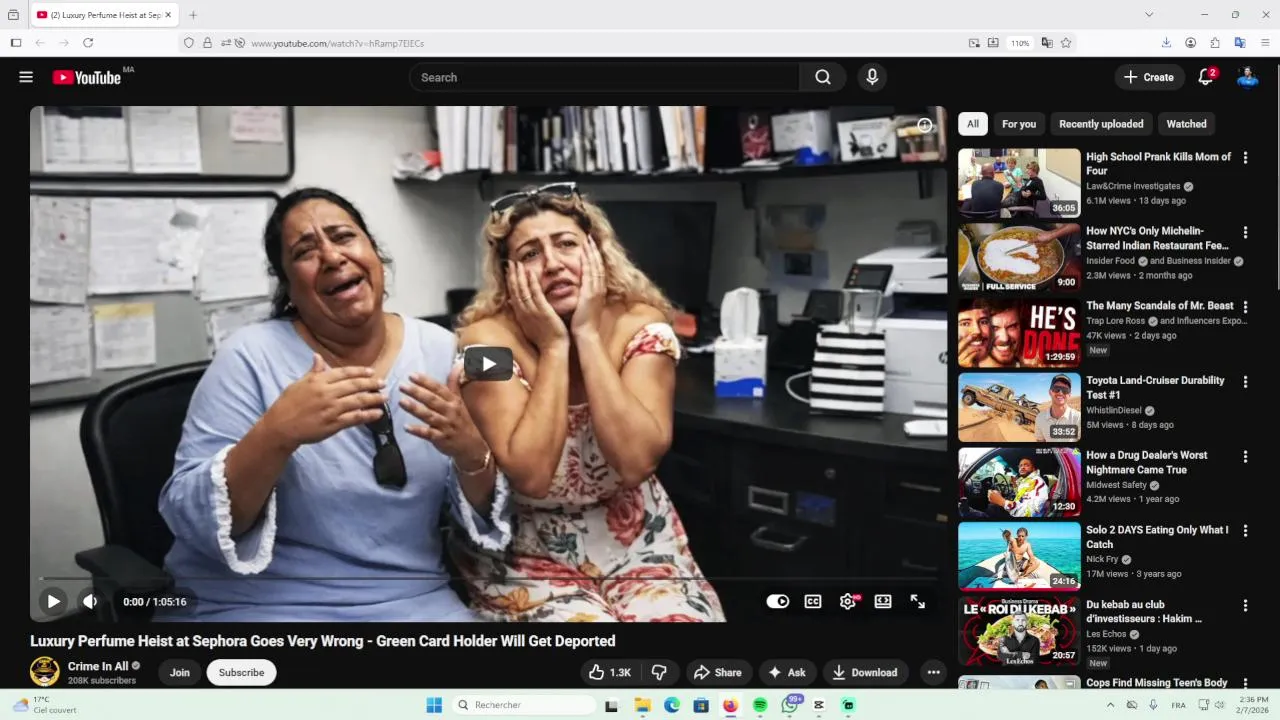1280x720 pixels.
Task: Open the YouTube guide hamburger menu
Action: coord(26,77)
